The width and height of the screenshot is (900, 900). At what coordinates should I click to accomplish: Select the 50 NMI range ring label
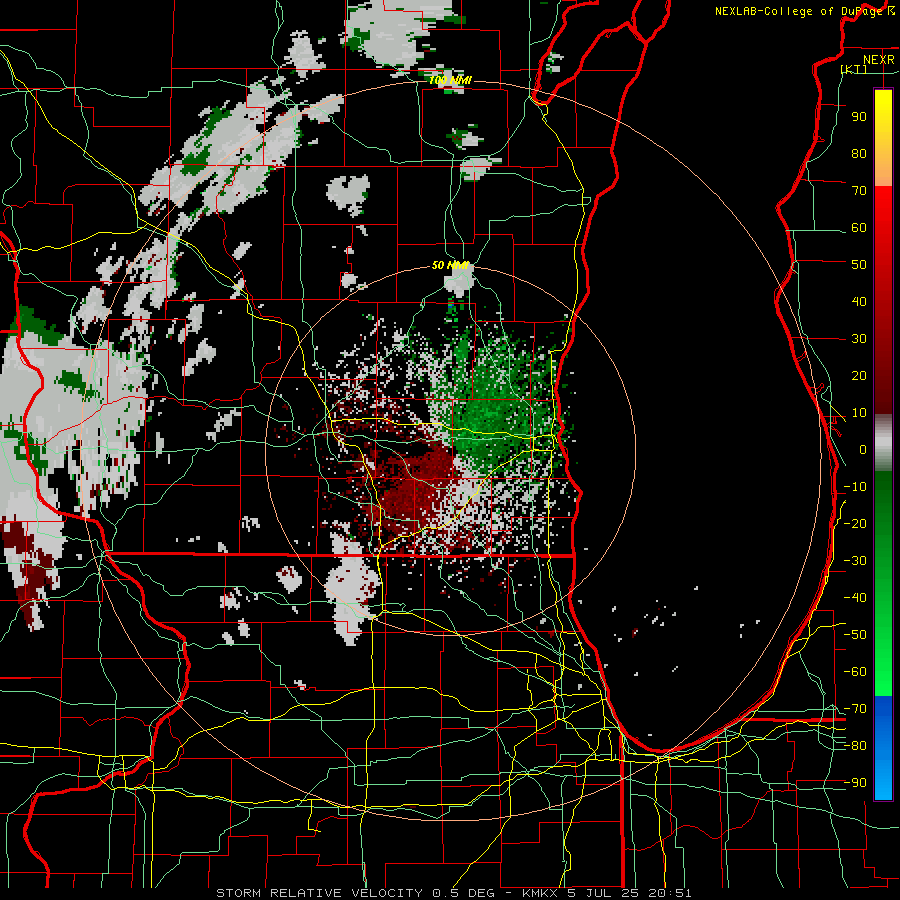(x=451, y=265)
